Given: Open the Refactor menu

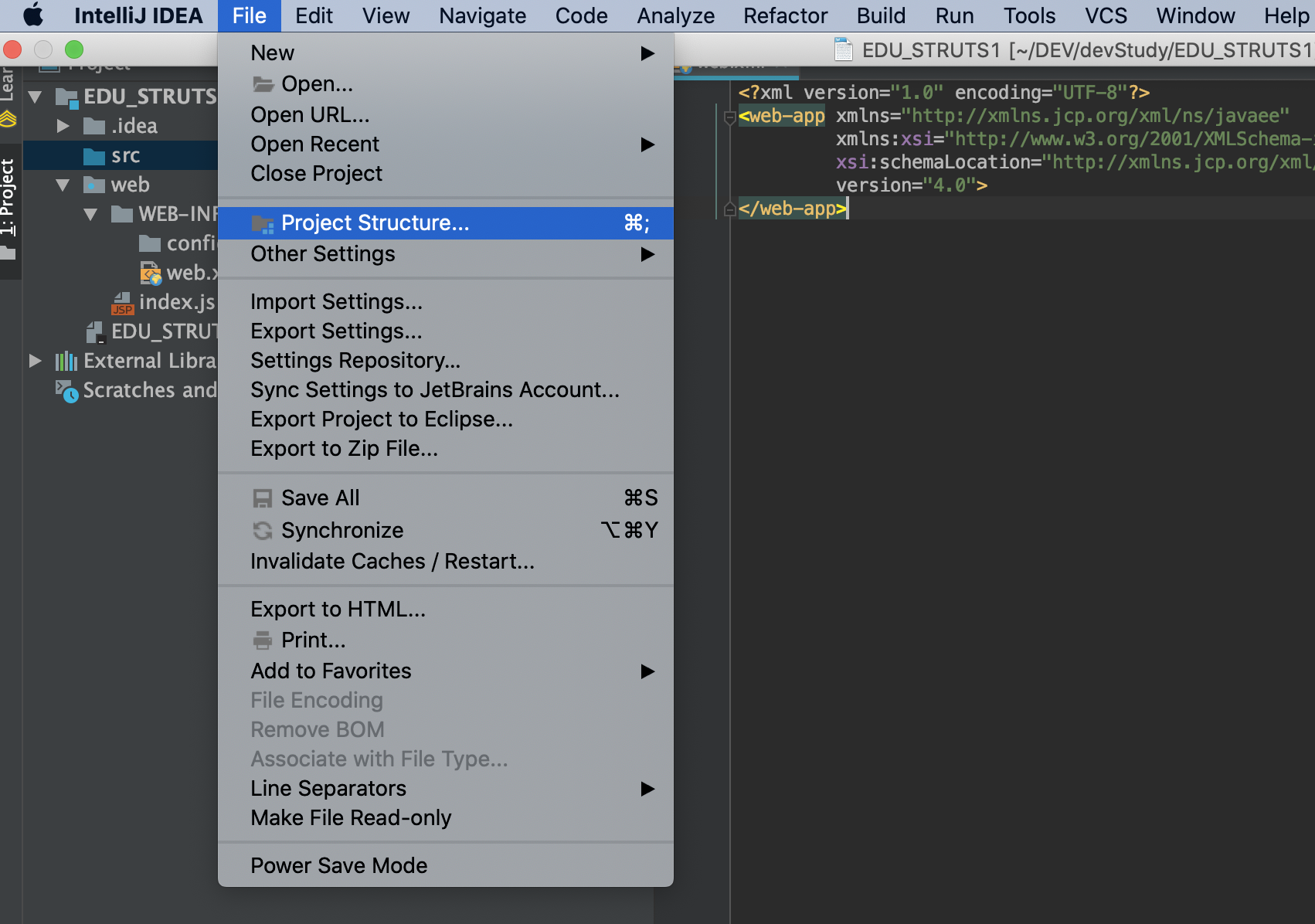Looking at the screenshot, I should [x=785, y=15].
